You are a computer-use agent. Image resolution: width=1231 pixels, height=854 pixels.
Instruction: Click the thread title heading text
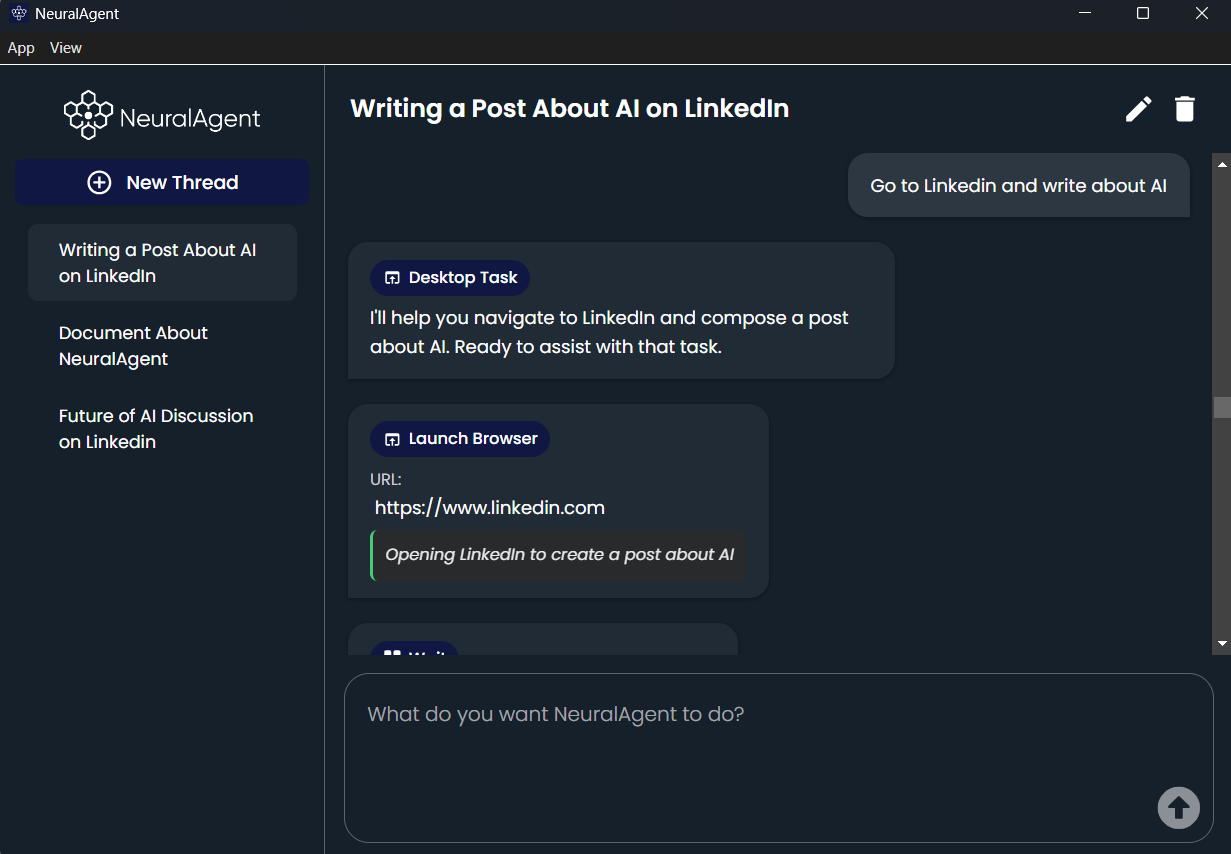coord(570,108)
